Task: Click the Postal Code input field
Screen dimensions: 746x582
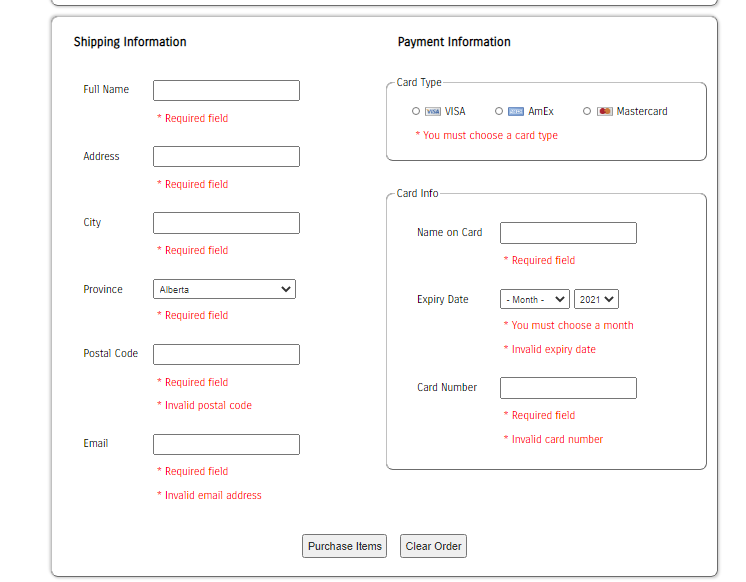Action: pos(226,355)
